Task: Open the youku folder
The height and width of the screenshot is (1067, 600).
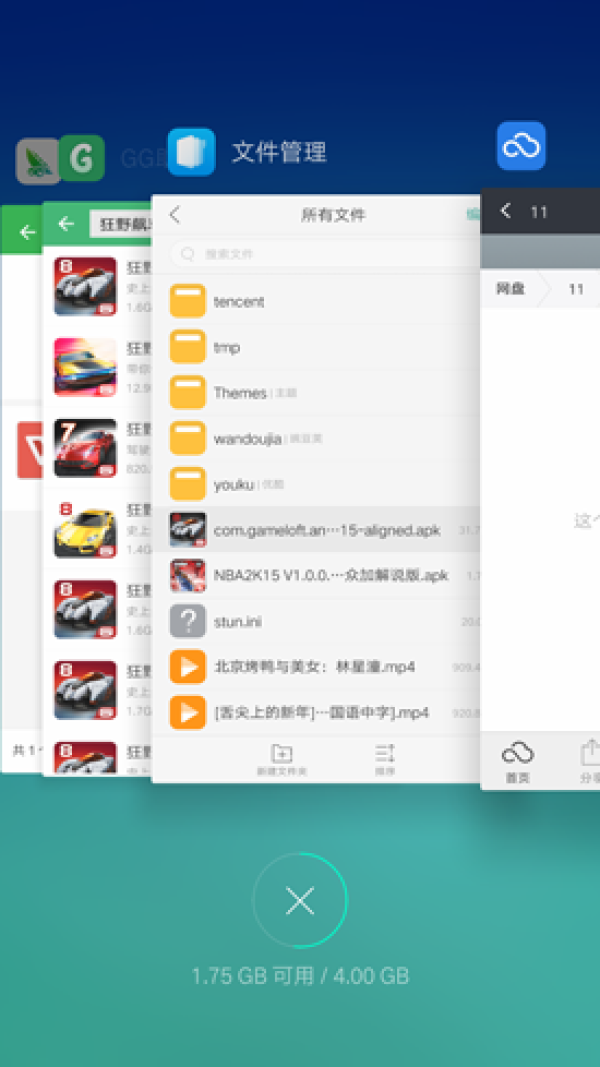Action: [x=234, y=485]
